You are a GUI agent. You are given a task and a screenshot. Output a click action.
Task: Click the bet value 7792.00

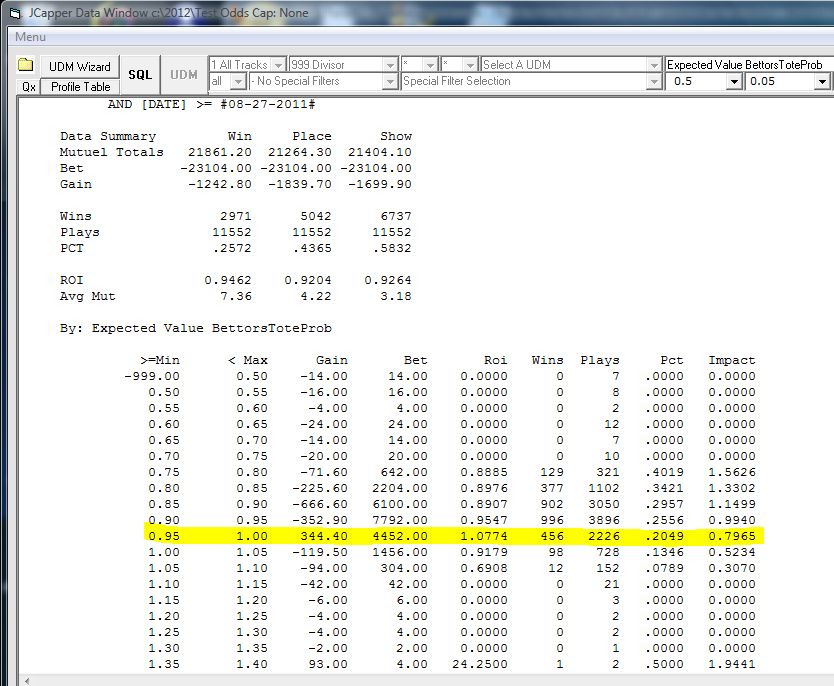(400, 520)
